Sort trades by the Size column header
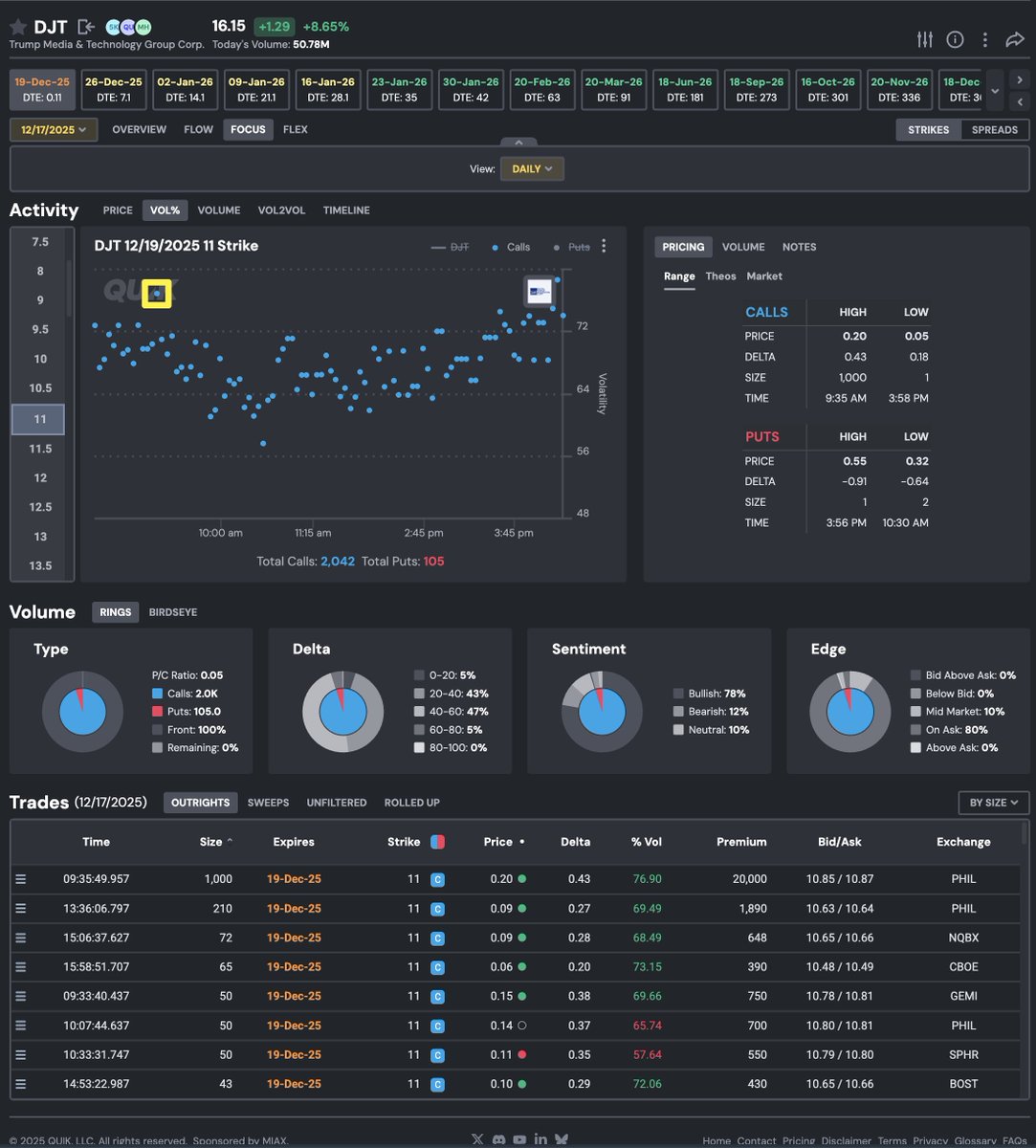Screen dimensions: 1036x1148 (x=216, y=842)
